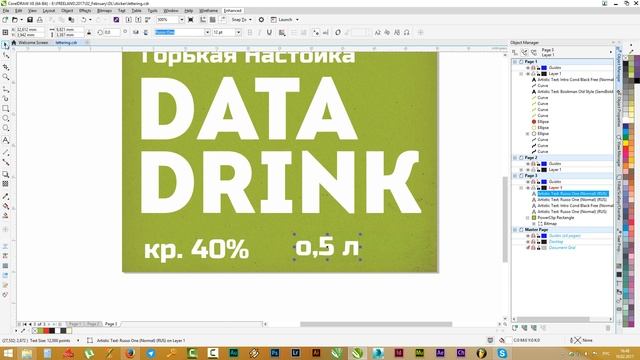Toggle eye visibility of Page 3 Guides layer
The height and width of the screenshot is (360, 640).
528,182
